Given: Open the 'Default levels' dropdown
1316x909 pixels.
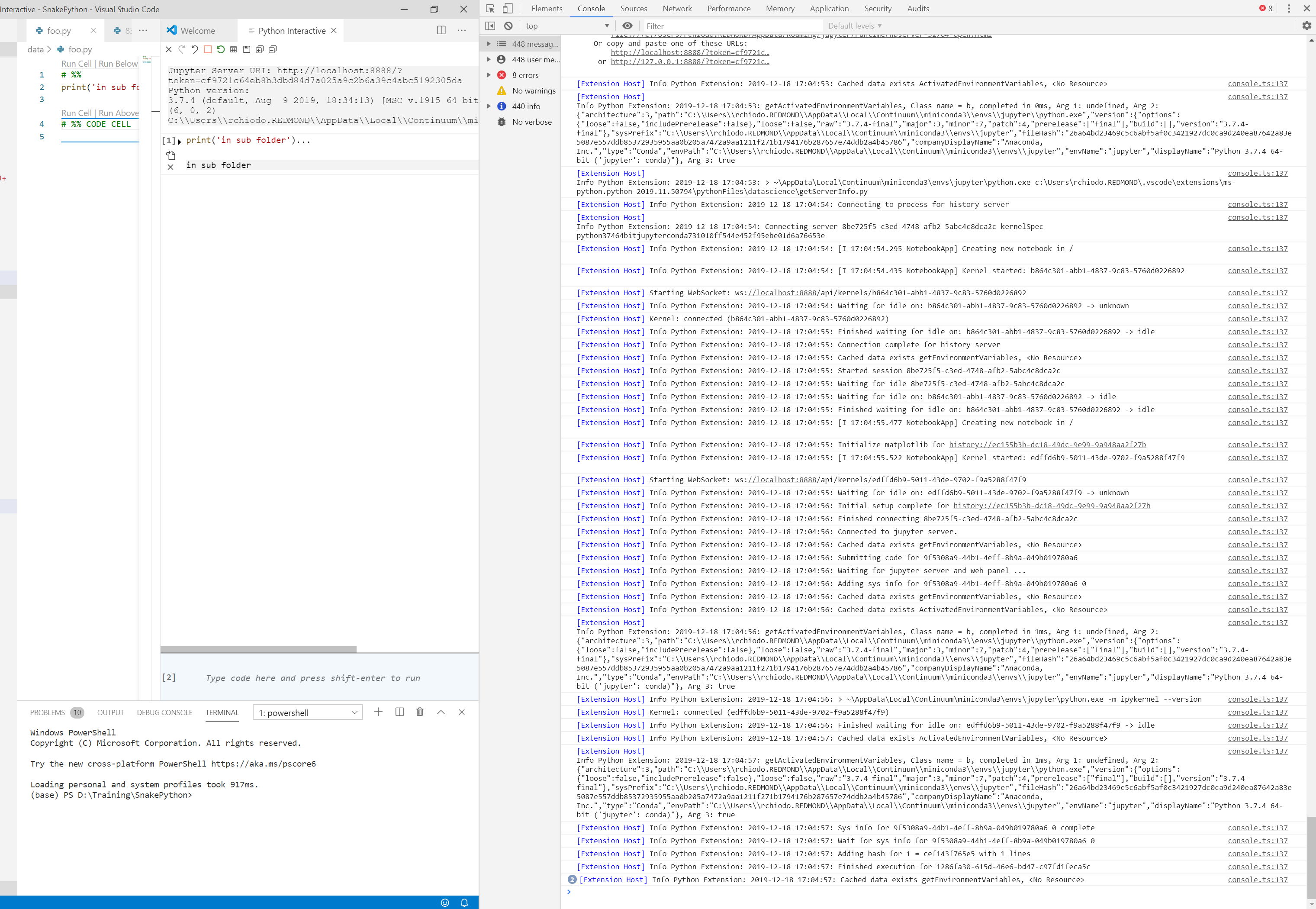Looking at the screenshot, I should pyautogui.click(x=854, y=26).
